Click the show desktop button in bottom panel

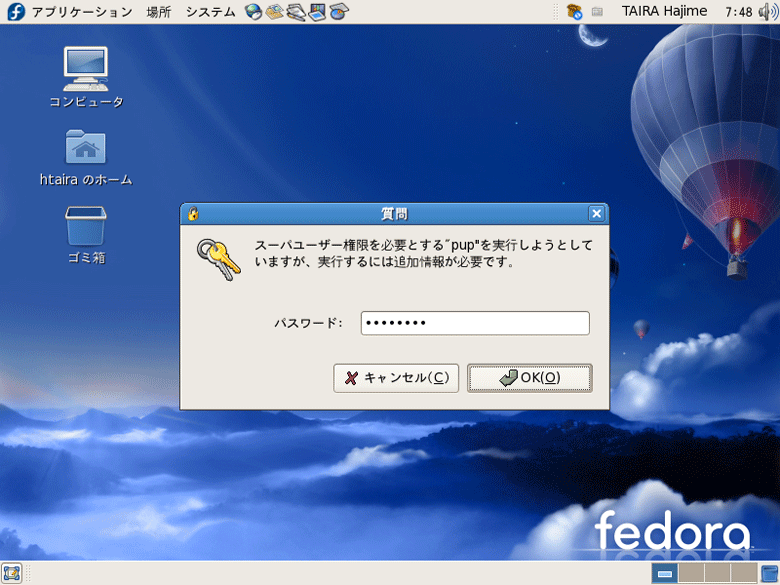point(12,573)
